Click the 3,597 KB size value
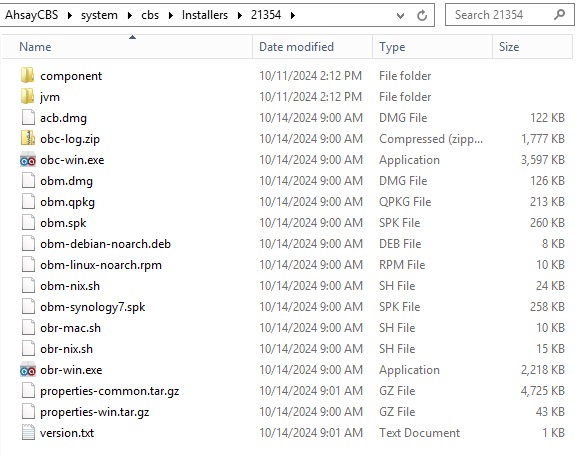The height and width of the screenshot is (455, 580). pos(543,160)
